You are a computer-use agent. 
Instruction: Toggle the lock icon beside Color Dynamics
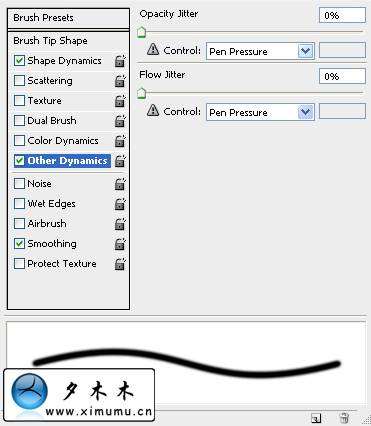pos(120,141)
